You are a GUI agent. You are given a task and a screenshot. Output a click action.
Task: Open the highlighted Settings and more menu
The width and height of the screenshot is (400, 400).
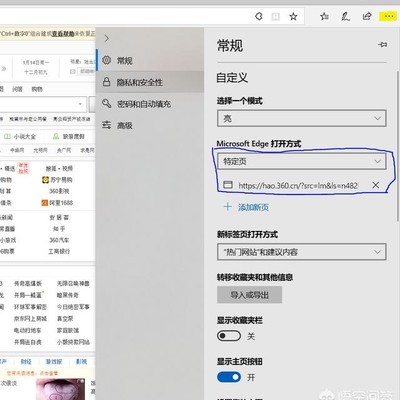point(388,16)
